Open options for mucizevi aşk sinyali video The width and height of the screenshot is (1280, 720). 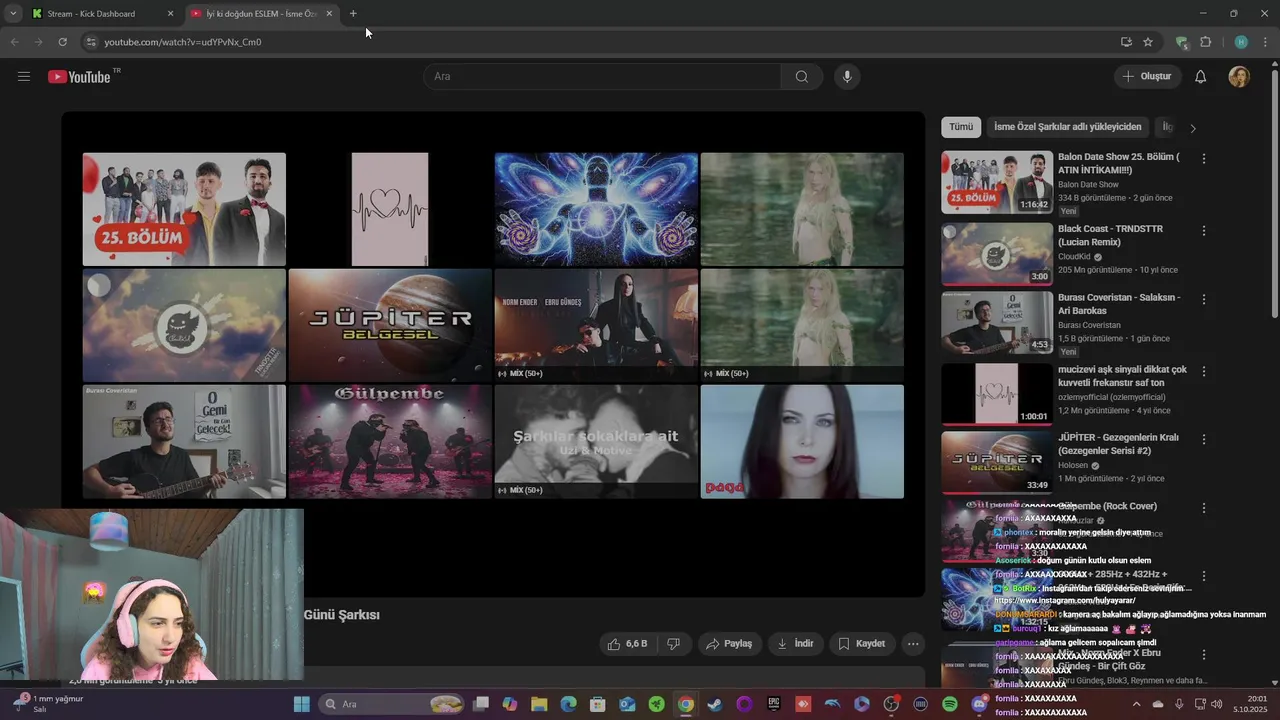pyautogui.click(x=1204, y=371)
